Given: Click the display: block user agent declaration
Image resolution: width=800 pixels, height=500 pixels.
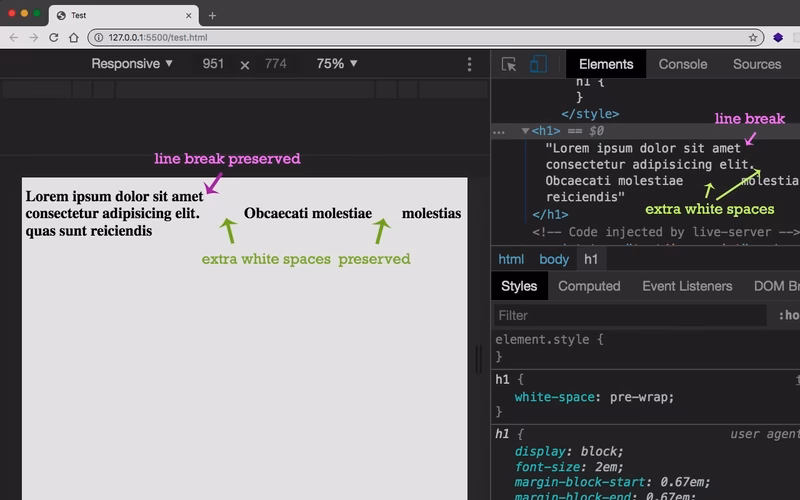Looking at the screenshot, I should [x=569, y=452].
